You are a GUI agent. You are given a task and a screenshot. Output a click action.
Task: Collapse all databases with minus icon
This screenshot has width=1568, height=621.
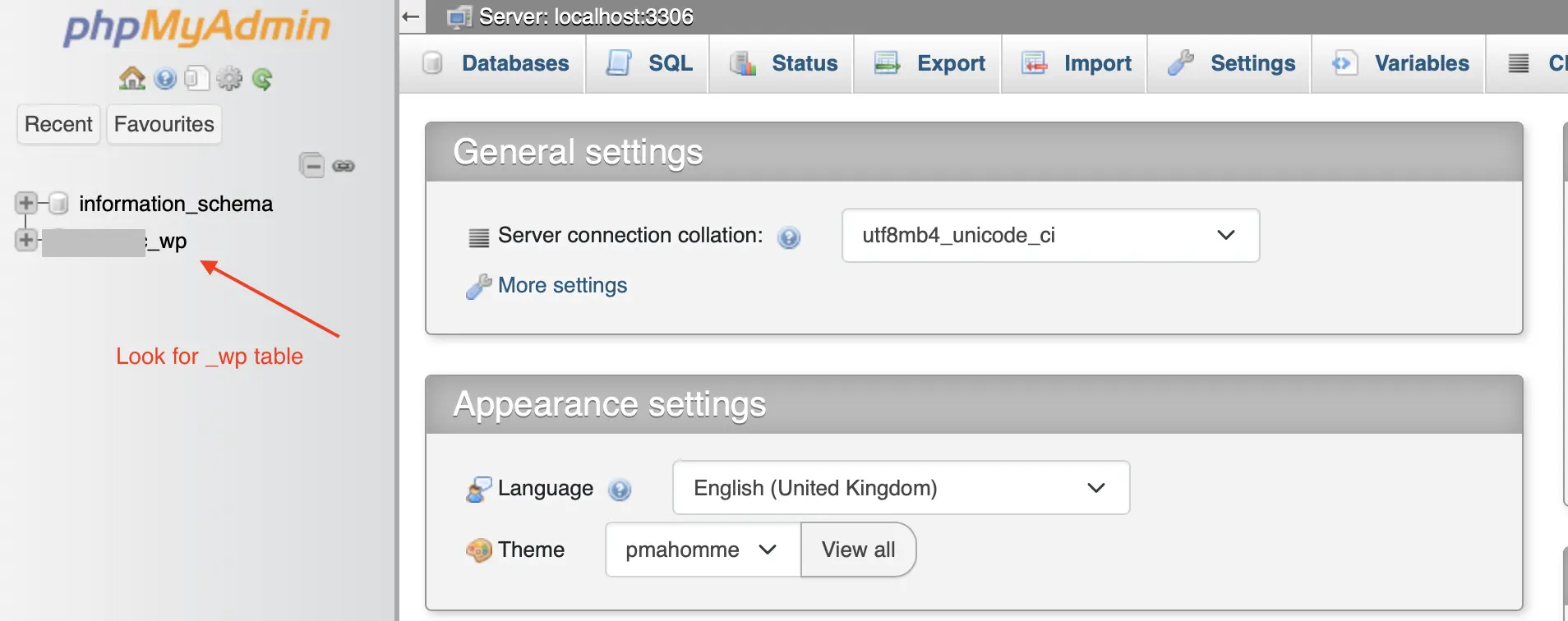pyautogui.click(x=311, y=165)
